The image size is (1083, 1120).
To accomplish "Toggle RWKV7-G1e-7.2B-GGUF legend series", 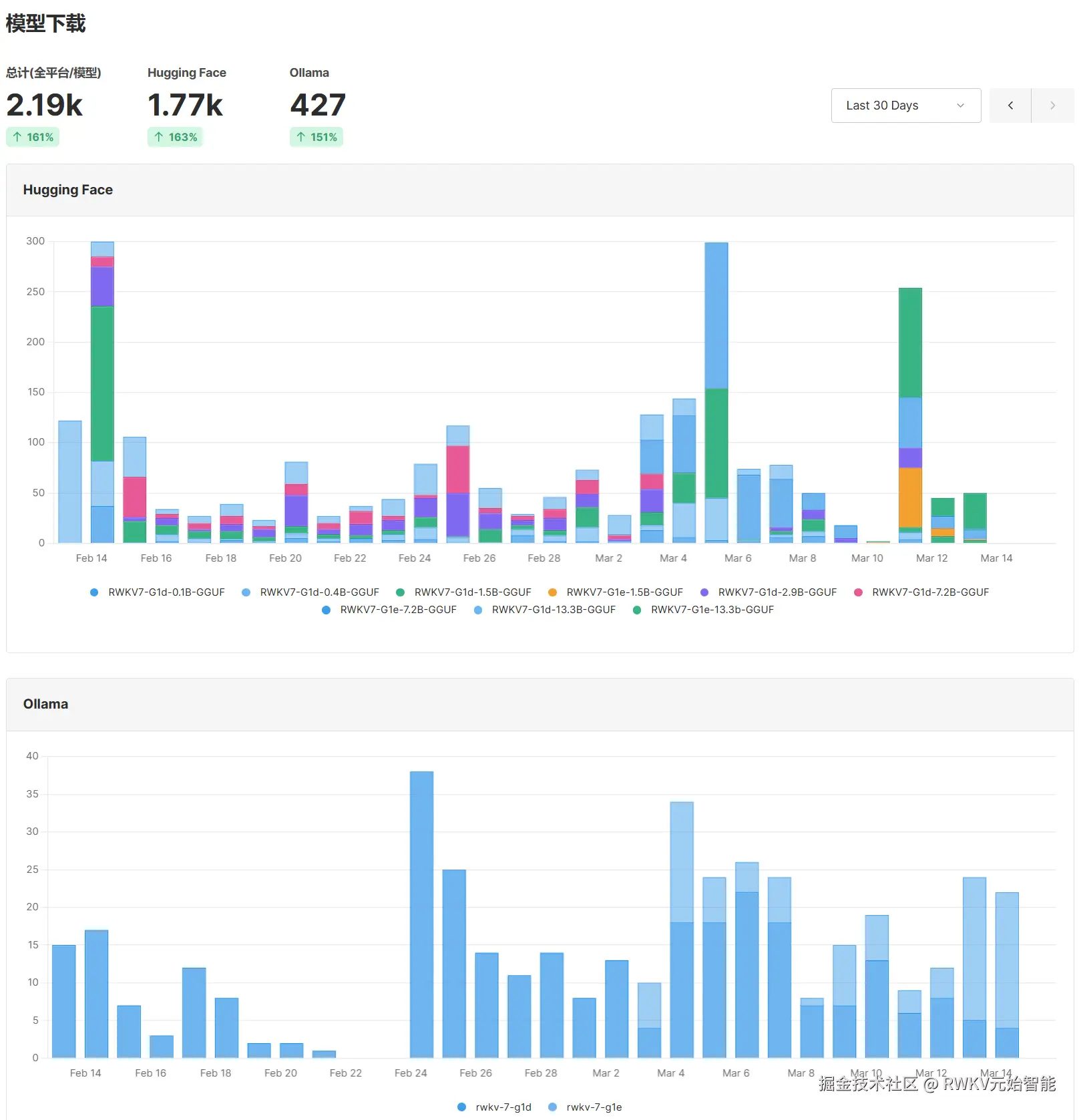I will pos(389,610).
